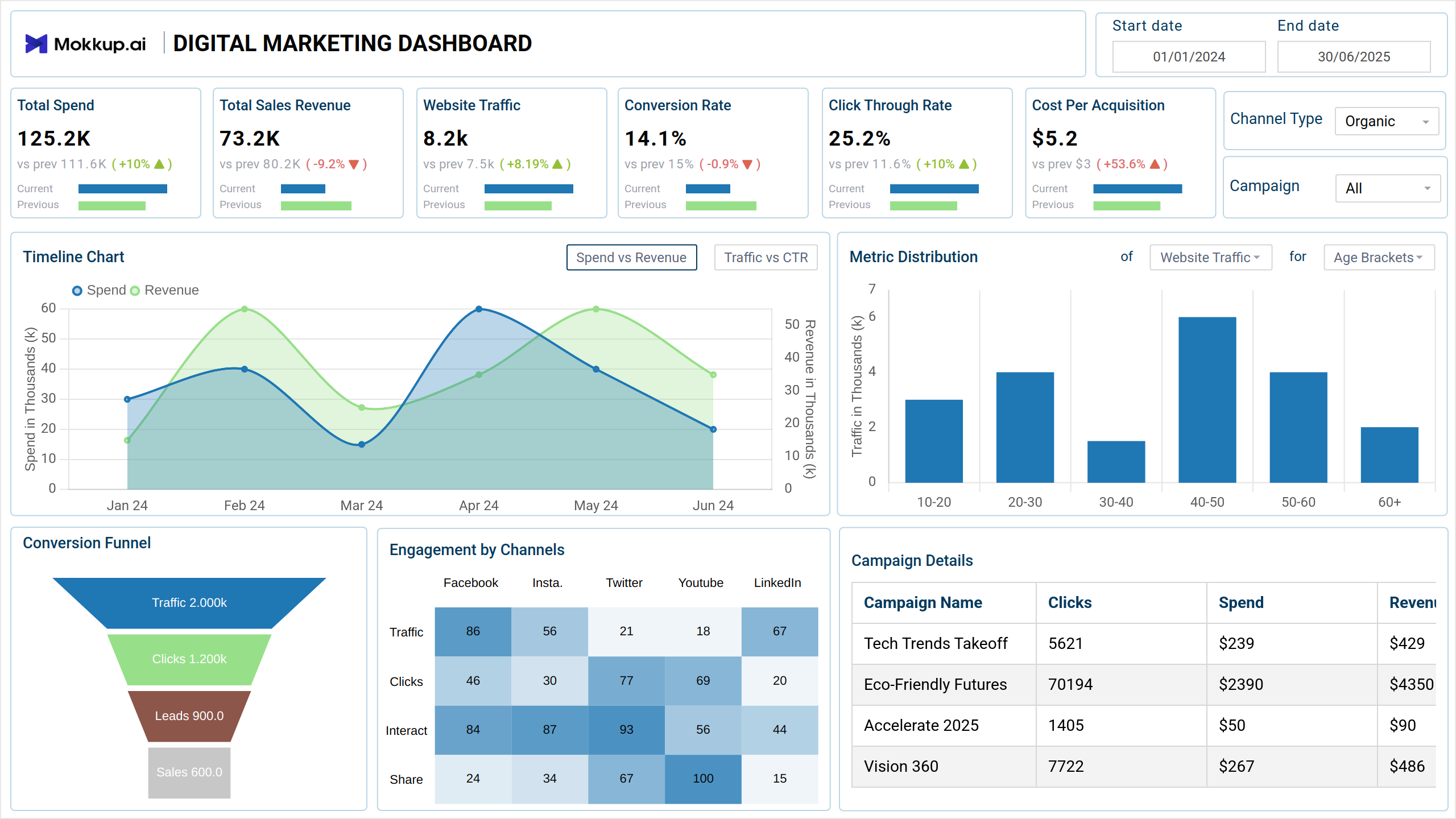Image resolution: width=1456 pixels, height=819 pixels.
Task: Click the LinkedIn Clicks cell 20
Action: click(x=780, y=681)
